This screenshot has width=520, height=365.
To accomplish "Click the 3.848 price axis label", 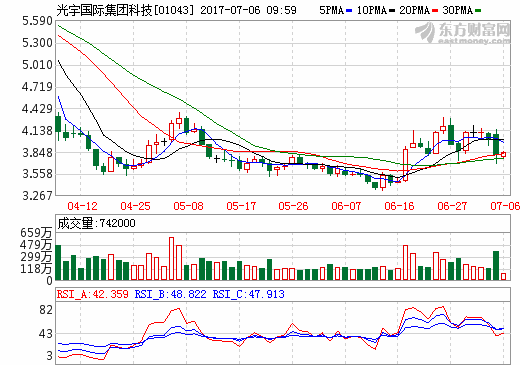I will (37, 153).
